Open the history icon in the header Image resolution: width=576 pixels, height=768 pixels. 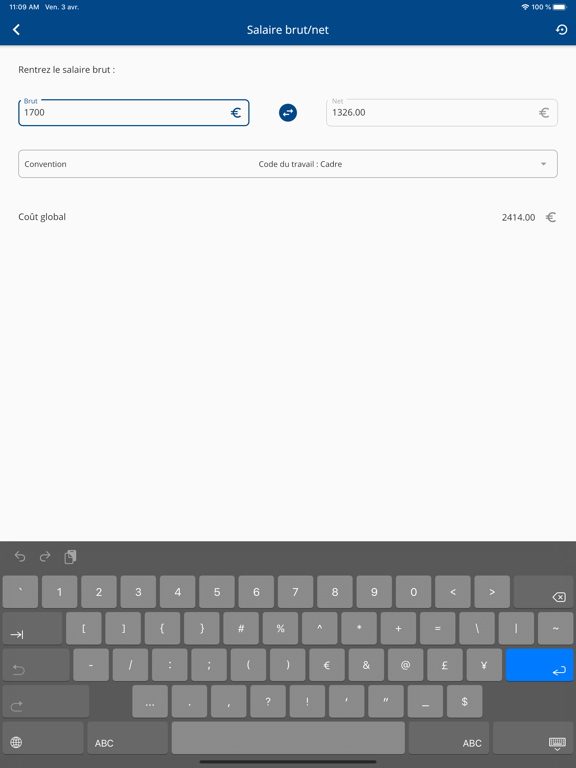(561, 30)
